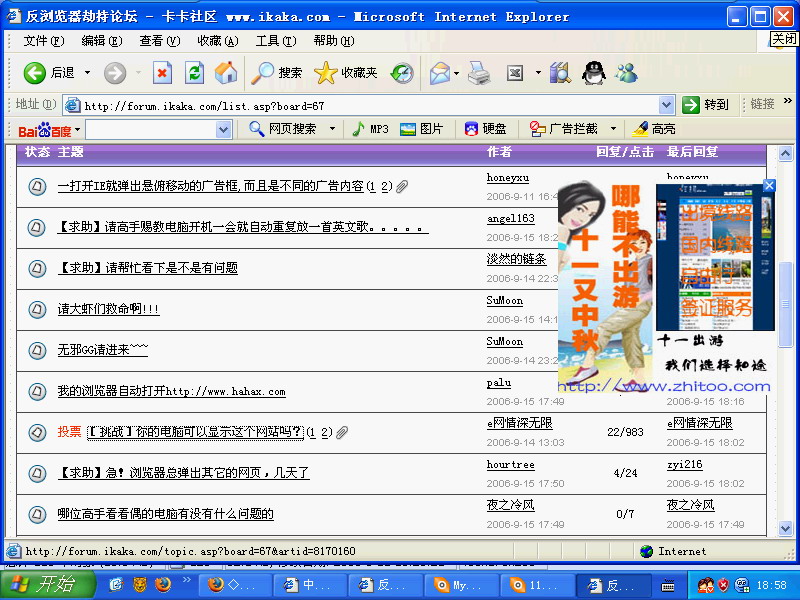Click the Windows 开始 Start button
The width and height of the screenshot is (800, 600).
pos(47,584)
